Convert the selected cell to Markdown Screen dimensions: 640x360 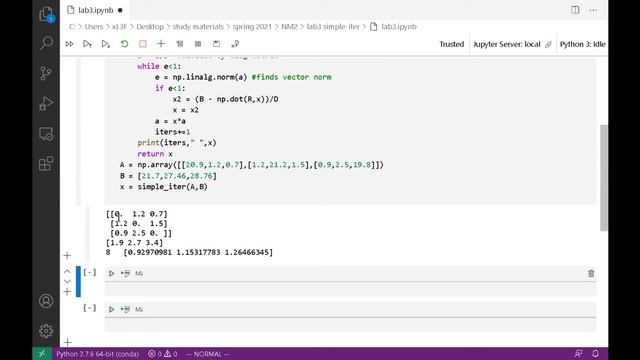point(139,273)
